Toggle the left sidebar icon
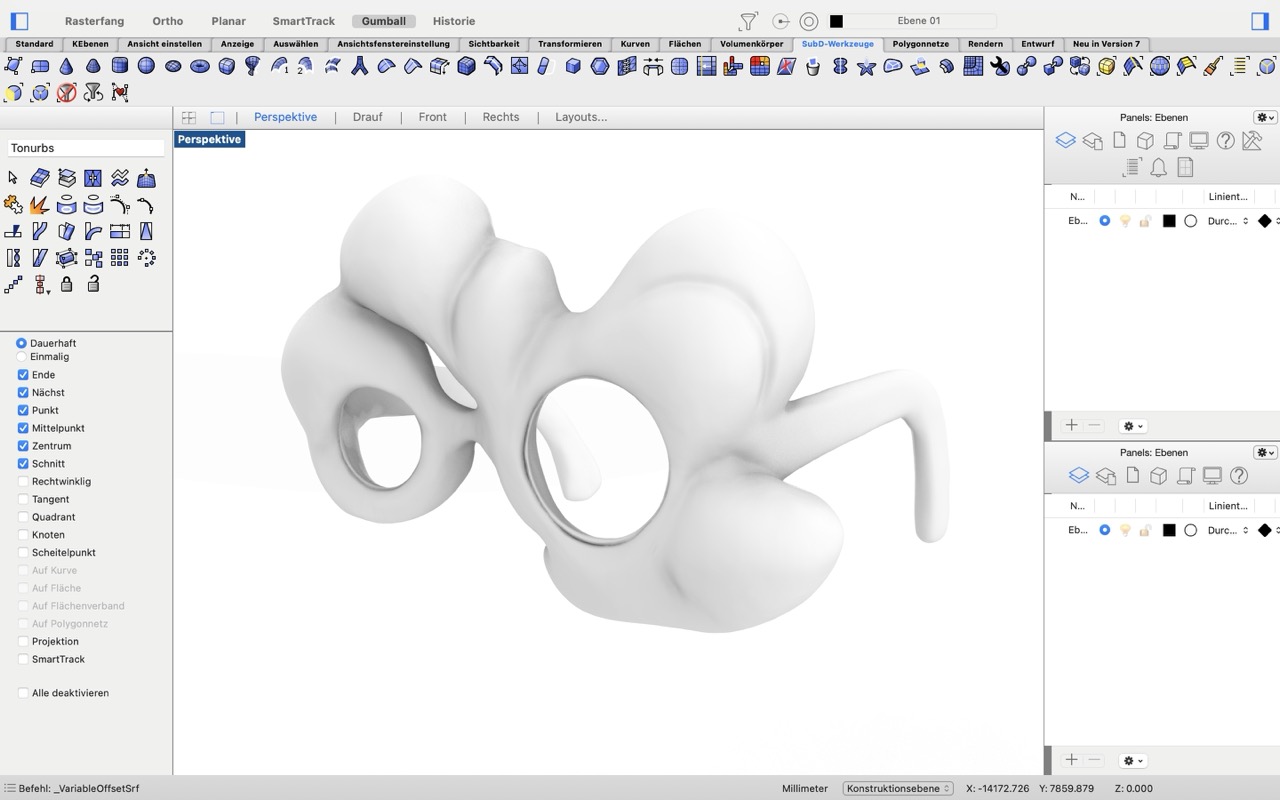 click(x=19, y=21)
